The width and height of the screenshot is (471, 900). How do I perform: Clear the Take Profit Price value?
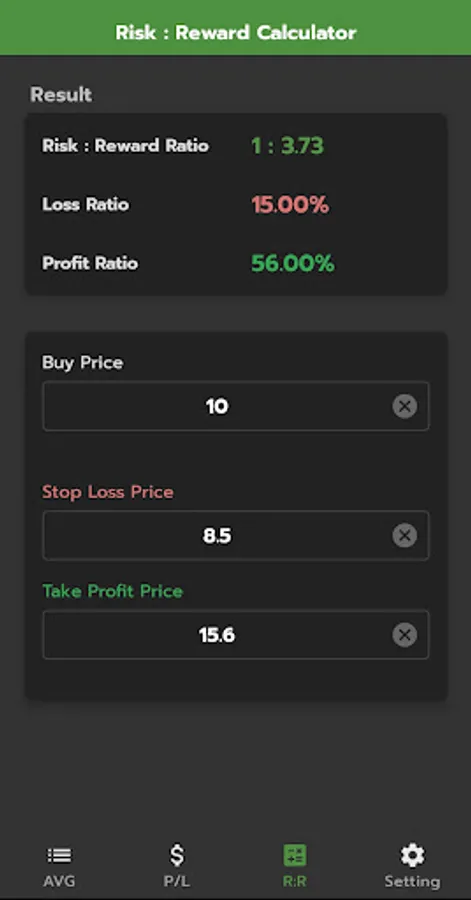[x=404, y=635]
